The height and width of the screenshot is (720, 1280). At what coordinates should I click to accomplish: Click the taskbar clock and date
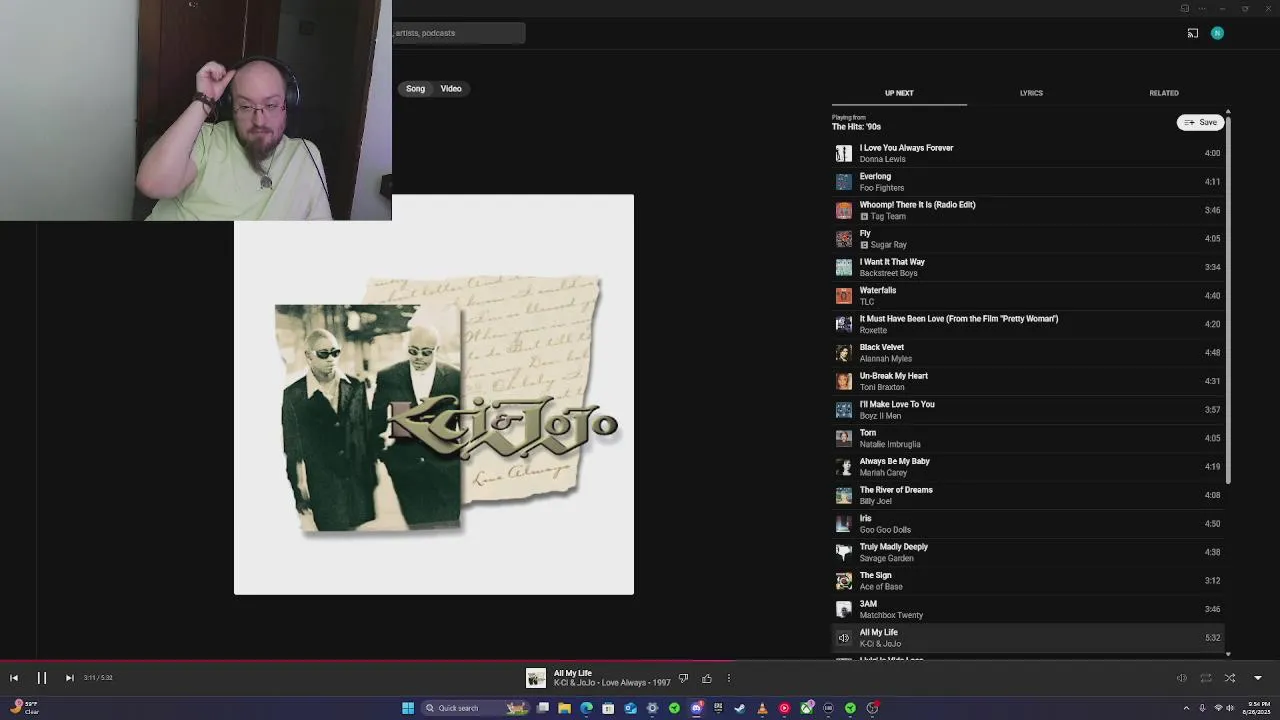(1257, 708)
